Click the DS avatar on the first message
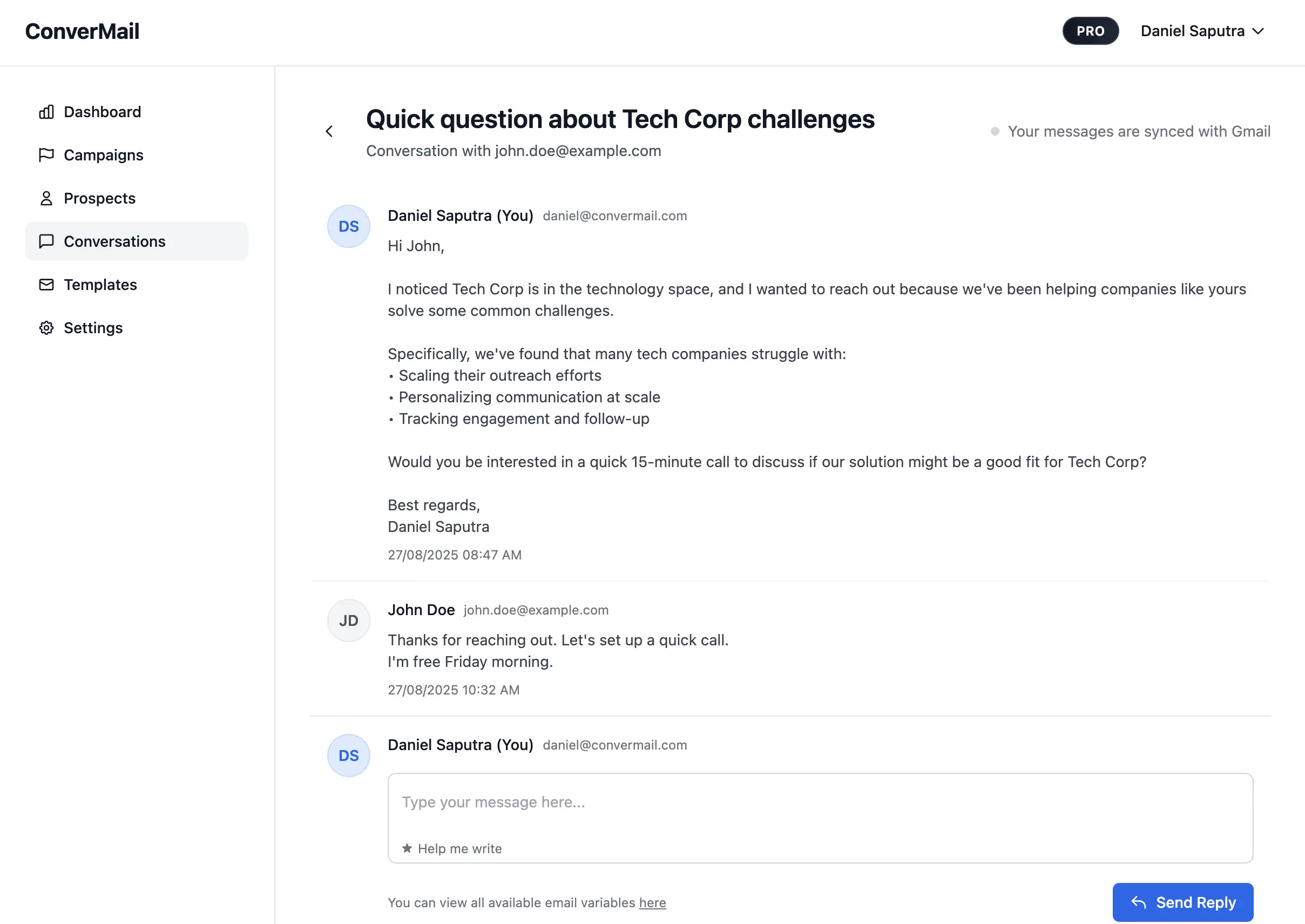The width and height of the screenshot is (1305, 924). click(349, 226)
